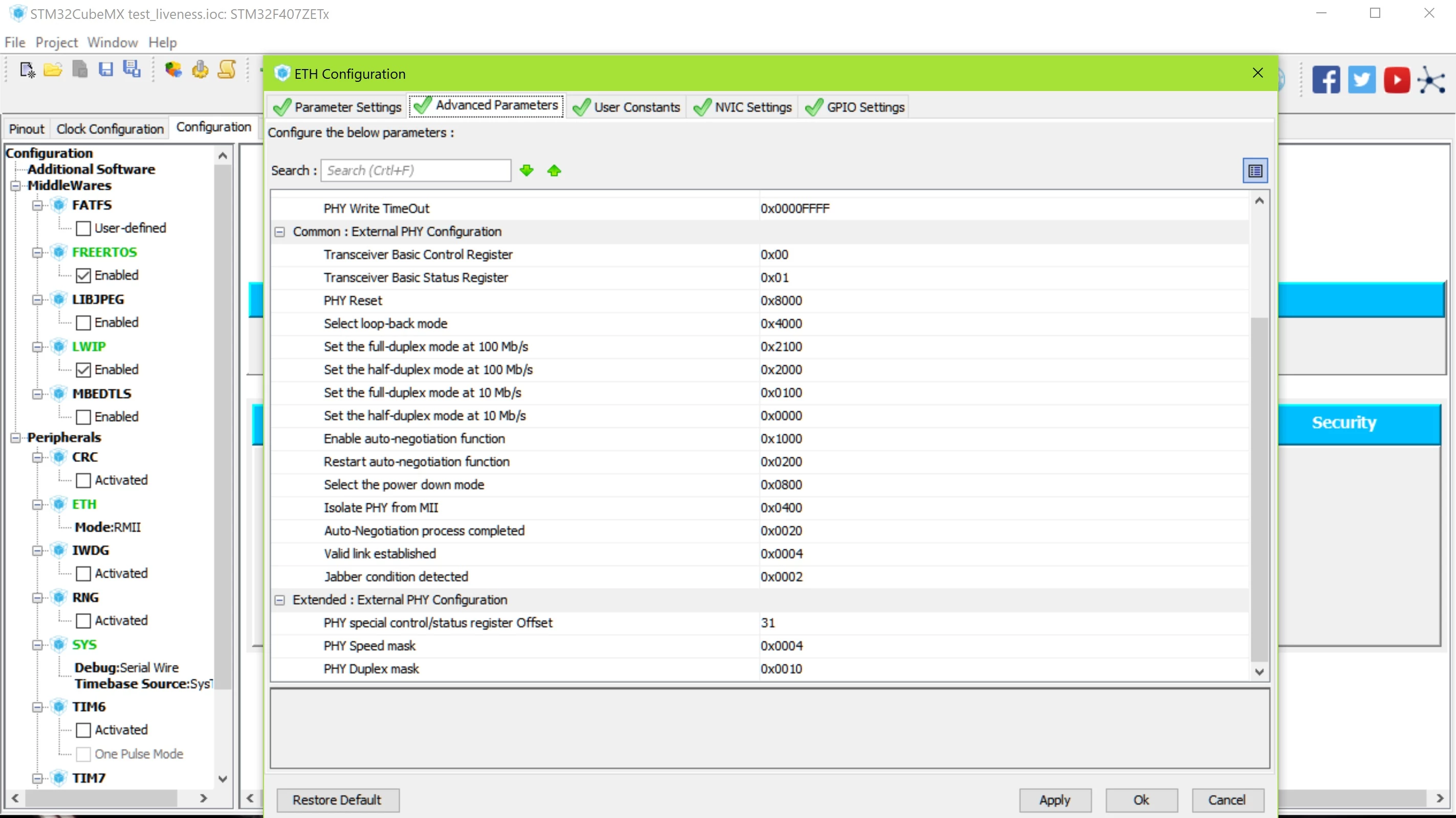Click the Security category header button

1358,424
